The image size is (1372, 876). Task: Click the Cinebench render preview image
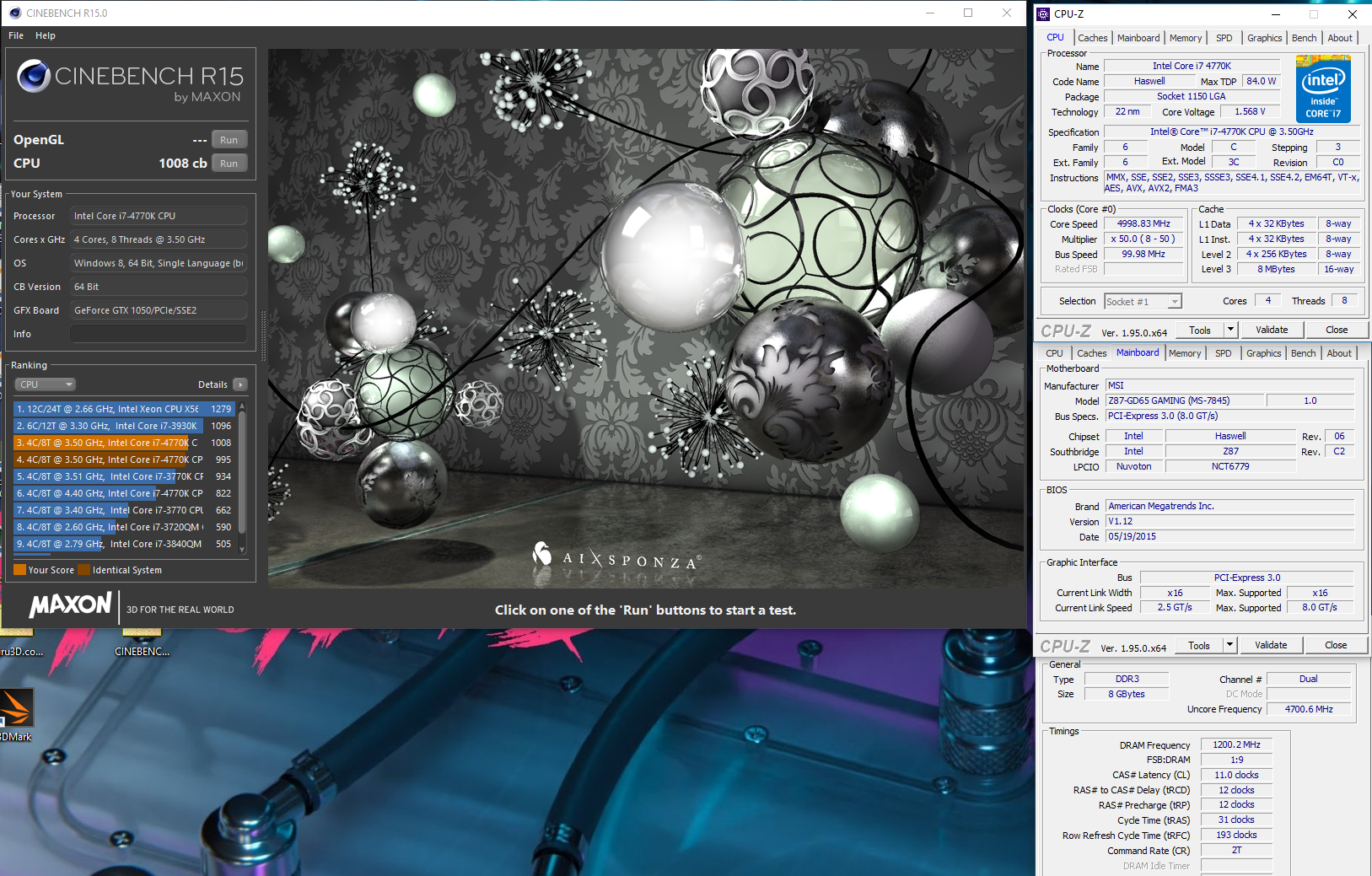[x=647, y=319]
